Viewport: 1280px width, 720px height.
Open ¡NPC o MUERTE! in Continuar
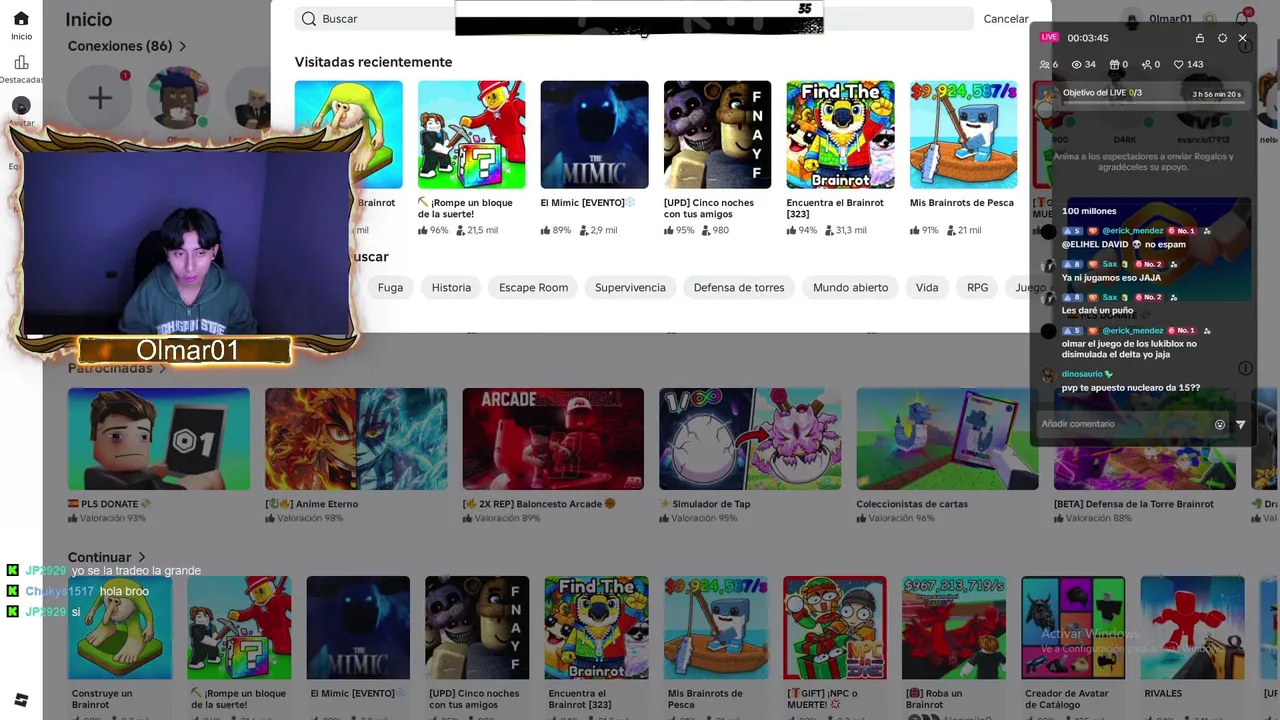pos(835,628)
